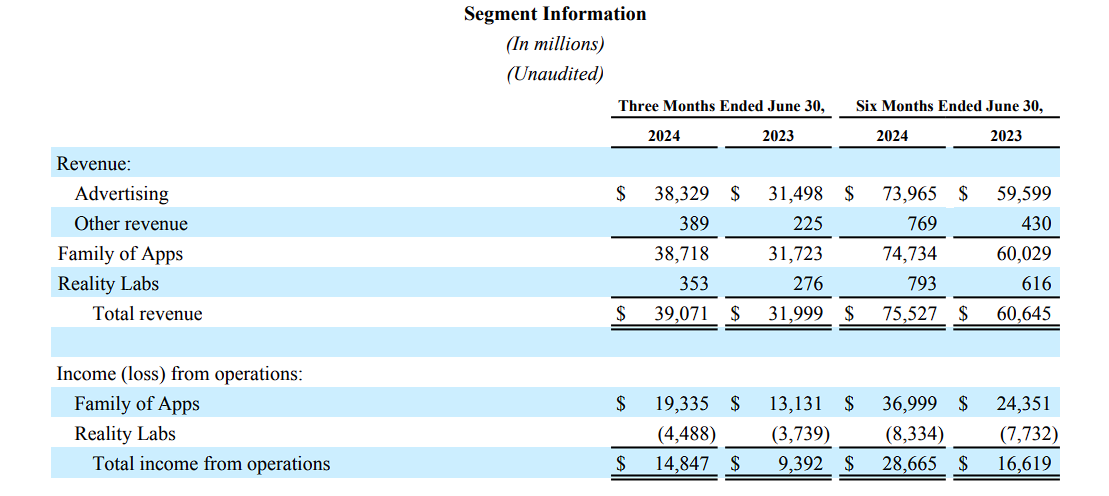Image resolution: width=1109 pixels, height=496 pixels.
Task: Click the "Total revenue" row label
Action: click(147, 313)
